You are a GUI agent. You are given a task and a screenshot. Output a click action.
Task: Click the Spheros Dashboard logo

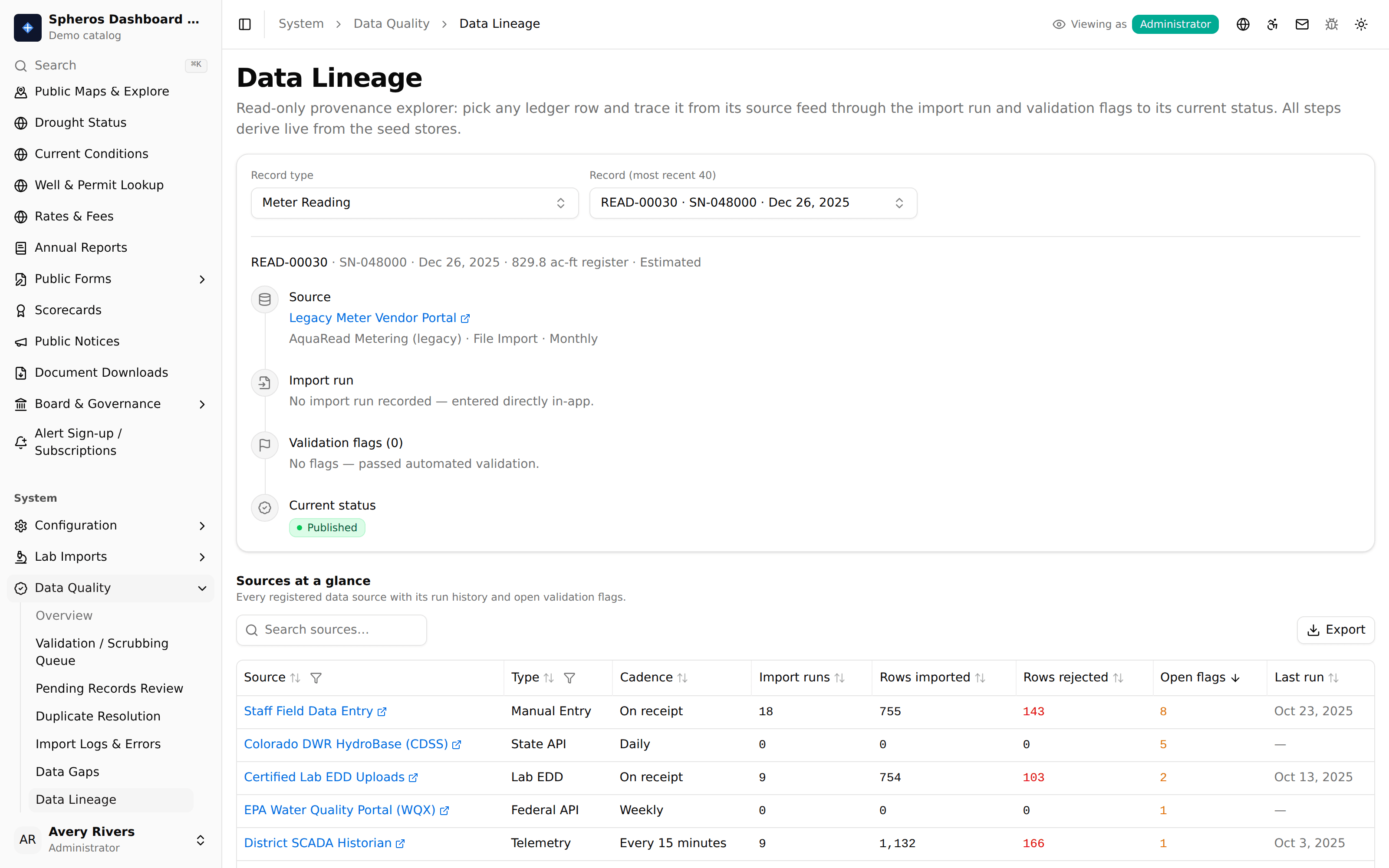point(27,27)
